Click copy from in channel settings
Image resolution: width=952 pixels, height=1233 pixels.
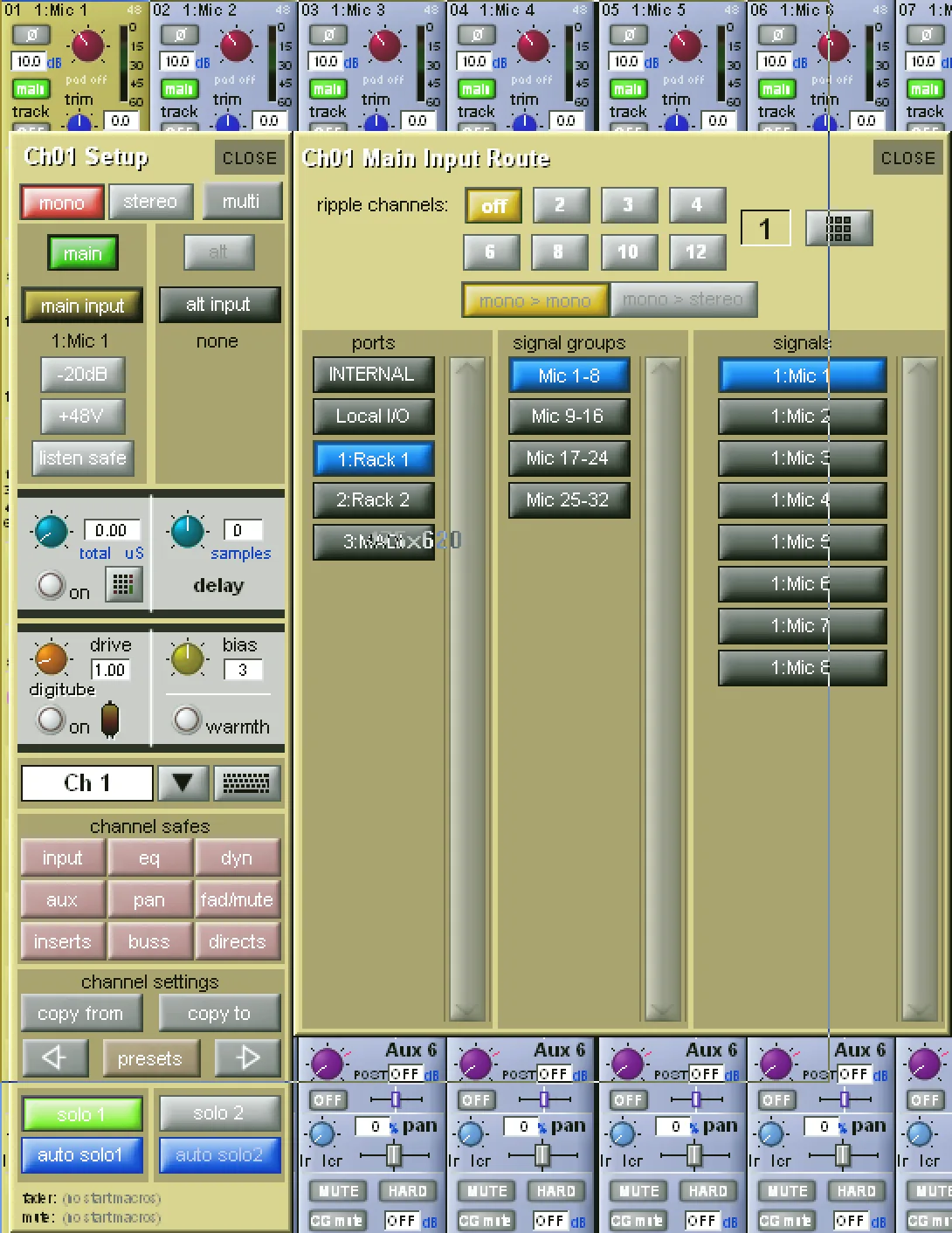(x=80, y=1013)
